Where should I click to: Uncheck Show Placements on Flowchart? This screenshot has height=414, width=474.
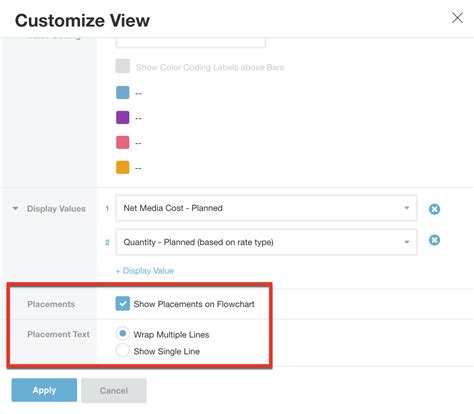tap(123, 304)
